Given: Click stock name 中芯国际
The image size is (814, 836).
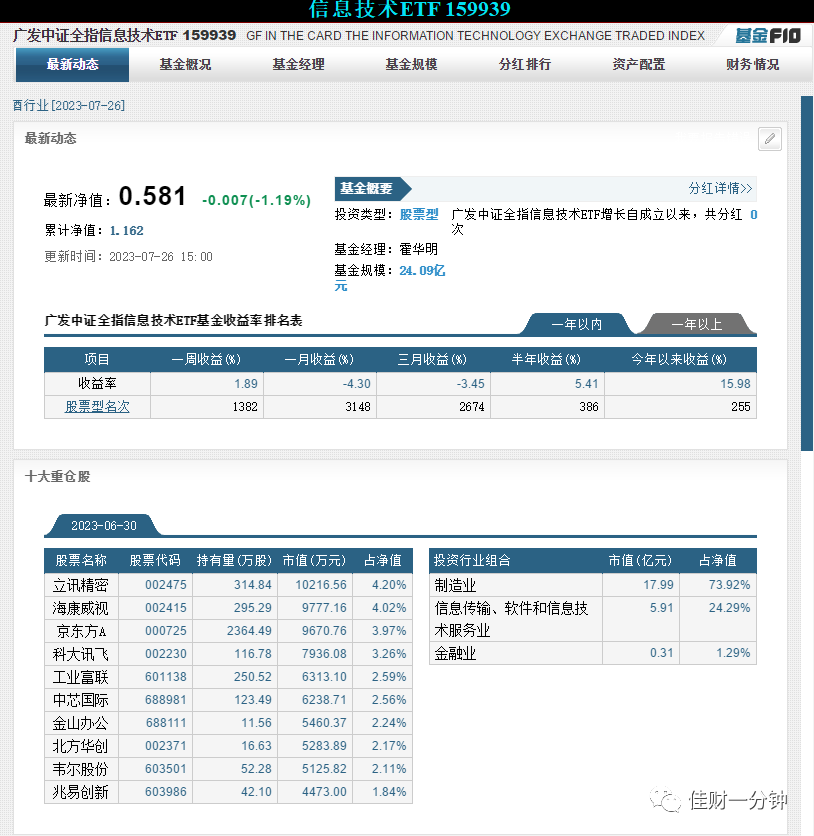Looking at the screenshot, I should (x=81, y=700).
